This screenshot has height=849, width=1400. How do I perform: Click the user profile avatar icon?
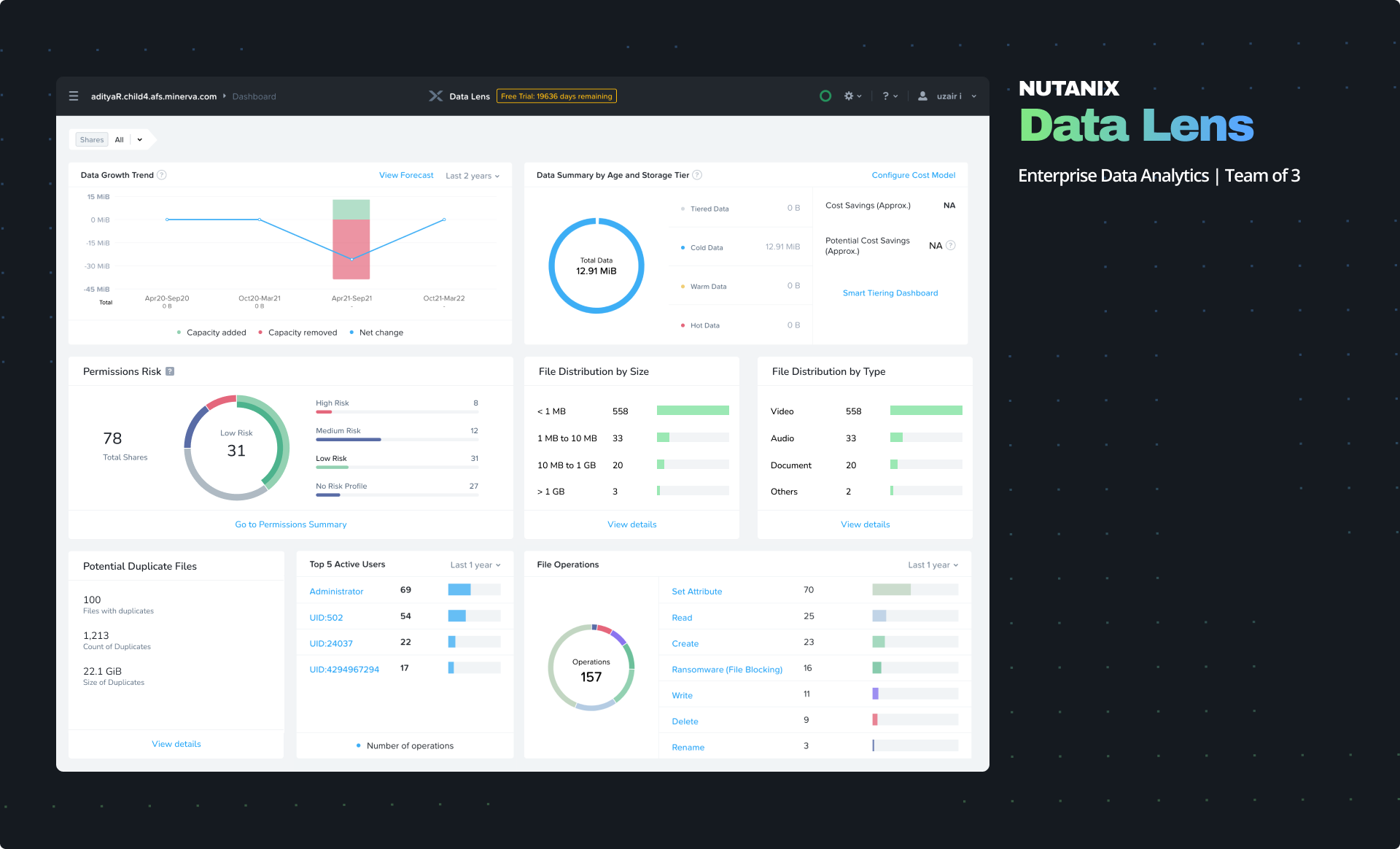[x=922, y=96]
